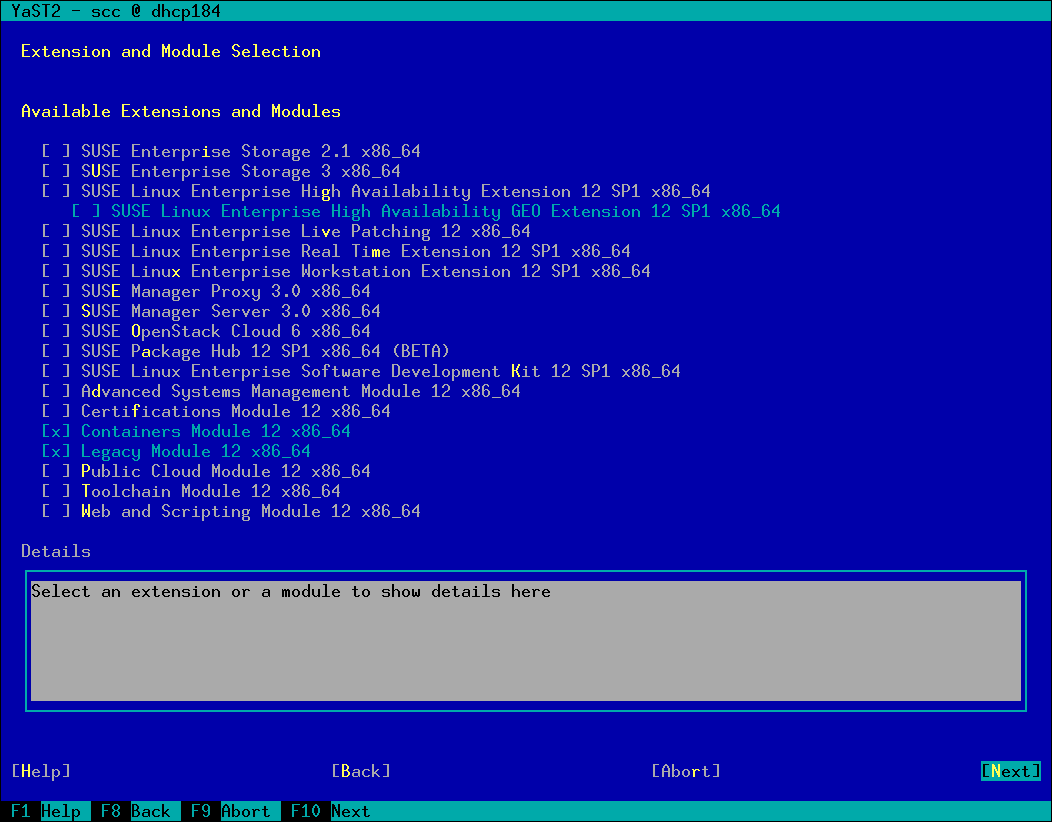Check Real Time Extension 12 SP1
1052x822 pixels.
pyautogui.click(x=56, y=252)
